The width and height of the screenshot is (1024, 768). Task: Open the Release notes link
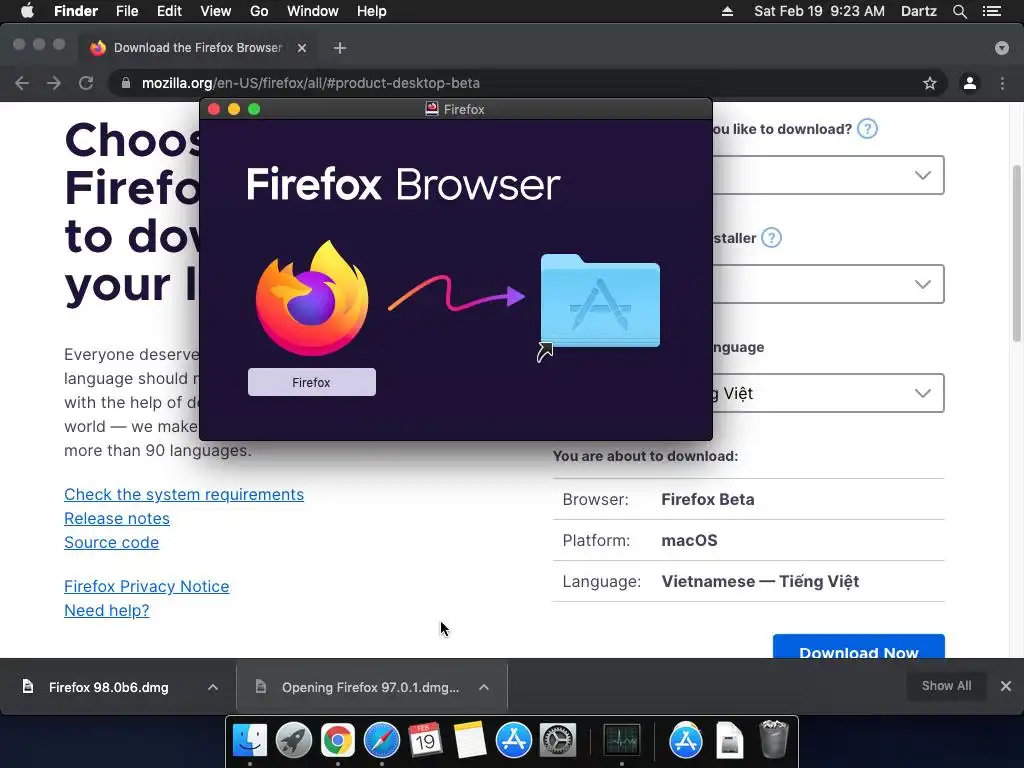tap(117, 519)
